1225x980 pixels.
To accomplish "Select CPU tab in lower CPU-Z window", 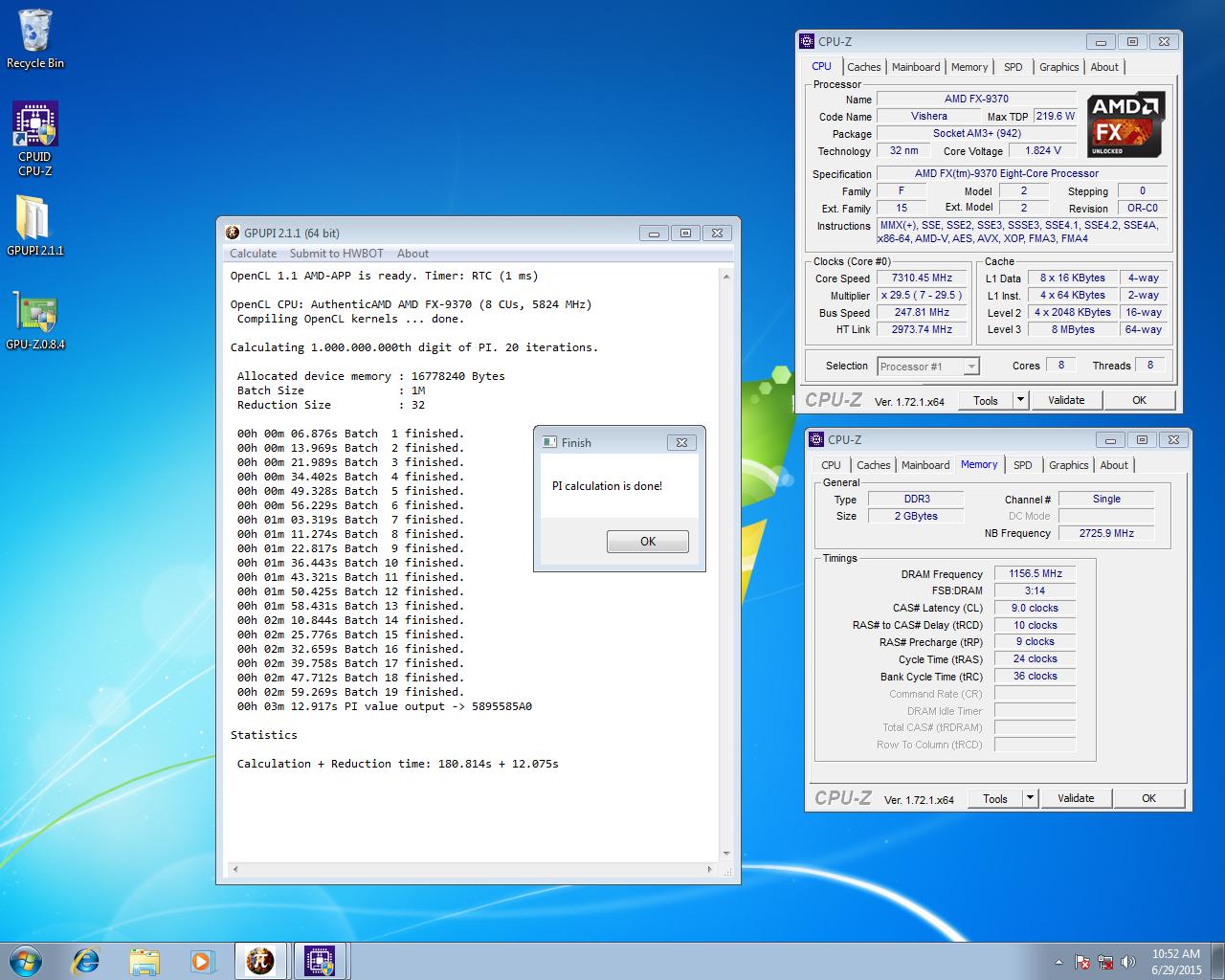I will point(832,465).
